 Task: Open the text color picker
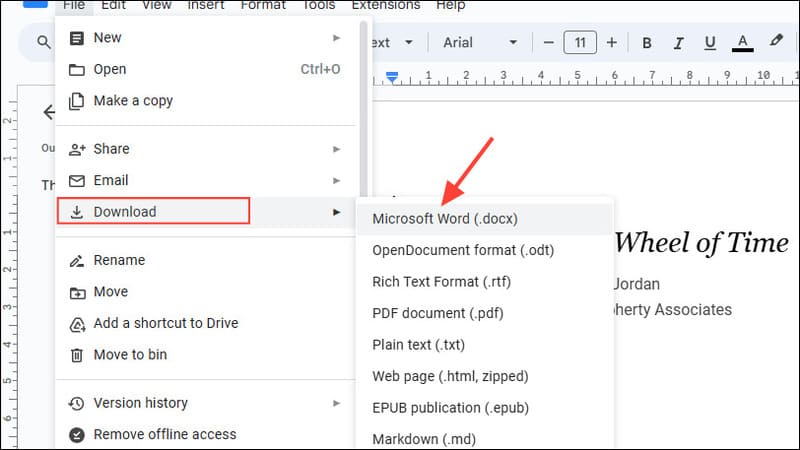pyautogui.click(x=742, y=43)
